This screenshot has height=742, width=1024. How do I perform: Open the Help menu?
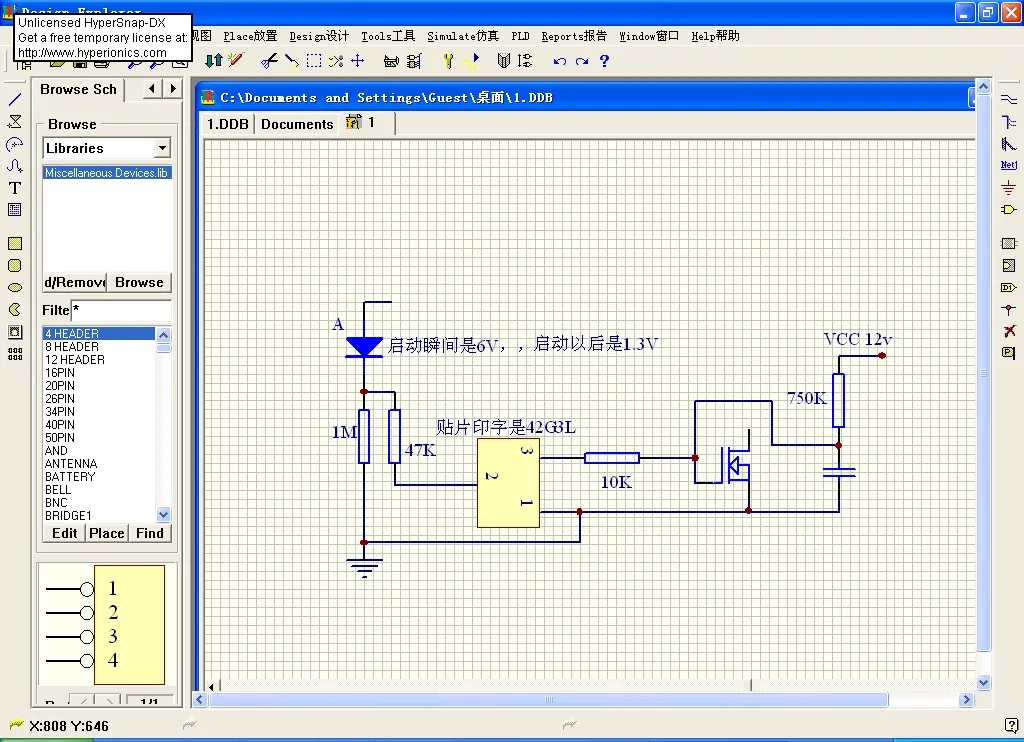tap(716, 36)
